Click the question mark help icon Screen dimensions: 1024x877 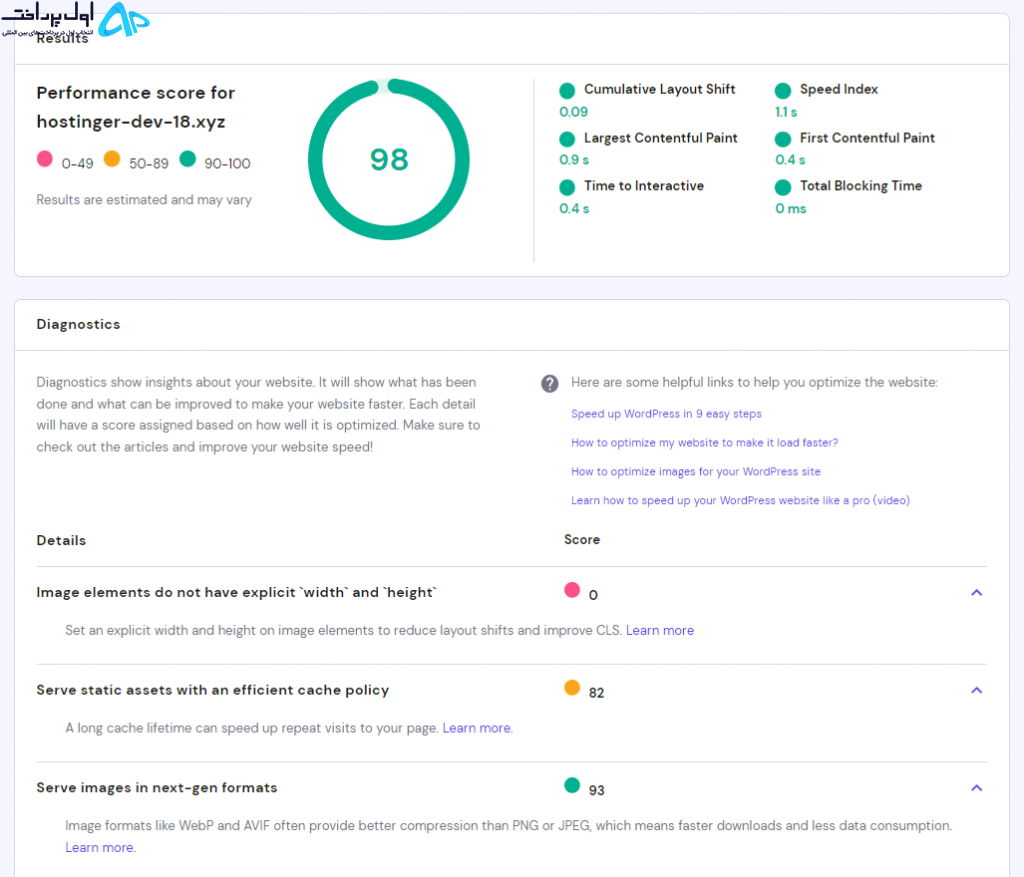coord(549,383)
